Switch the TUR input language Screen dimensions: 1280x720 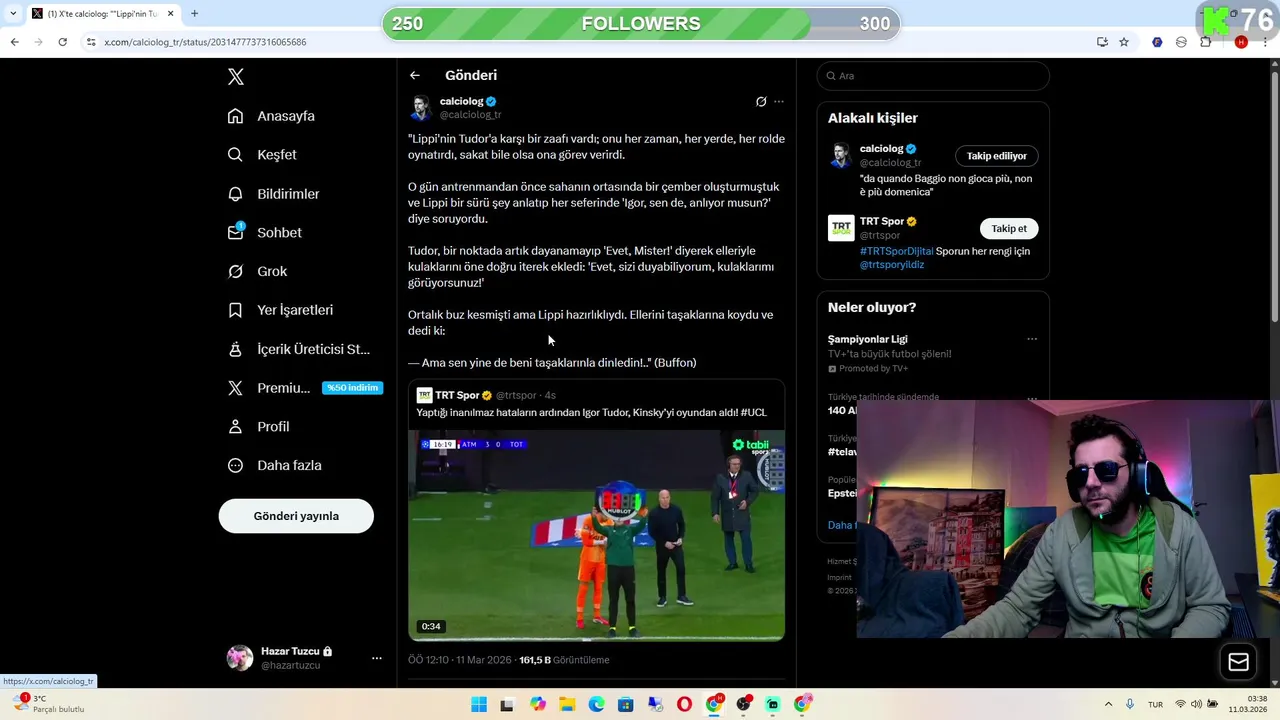pos(1155,705)
